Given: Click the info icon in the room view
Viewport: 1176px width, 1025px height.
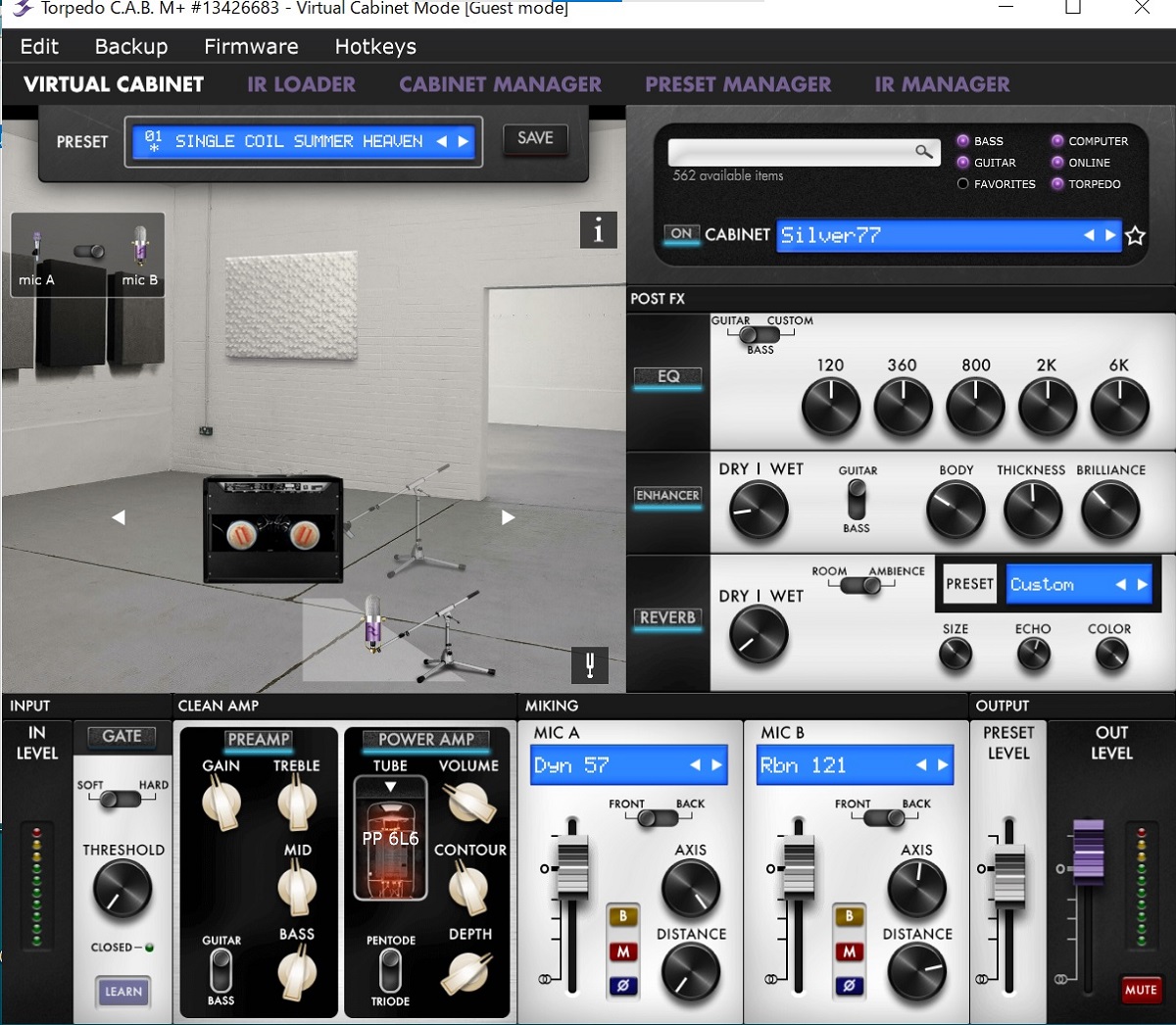Looking at the screenshot, I should click(599, 229).
